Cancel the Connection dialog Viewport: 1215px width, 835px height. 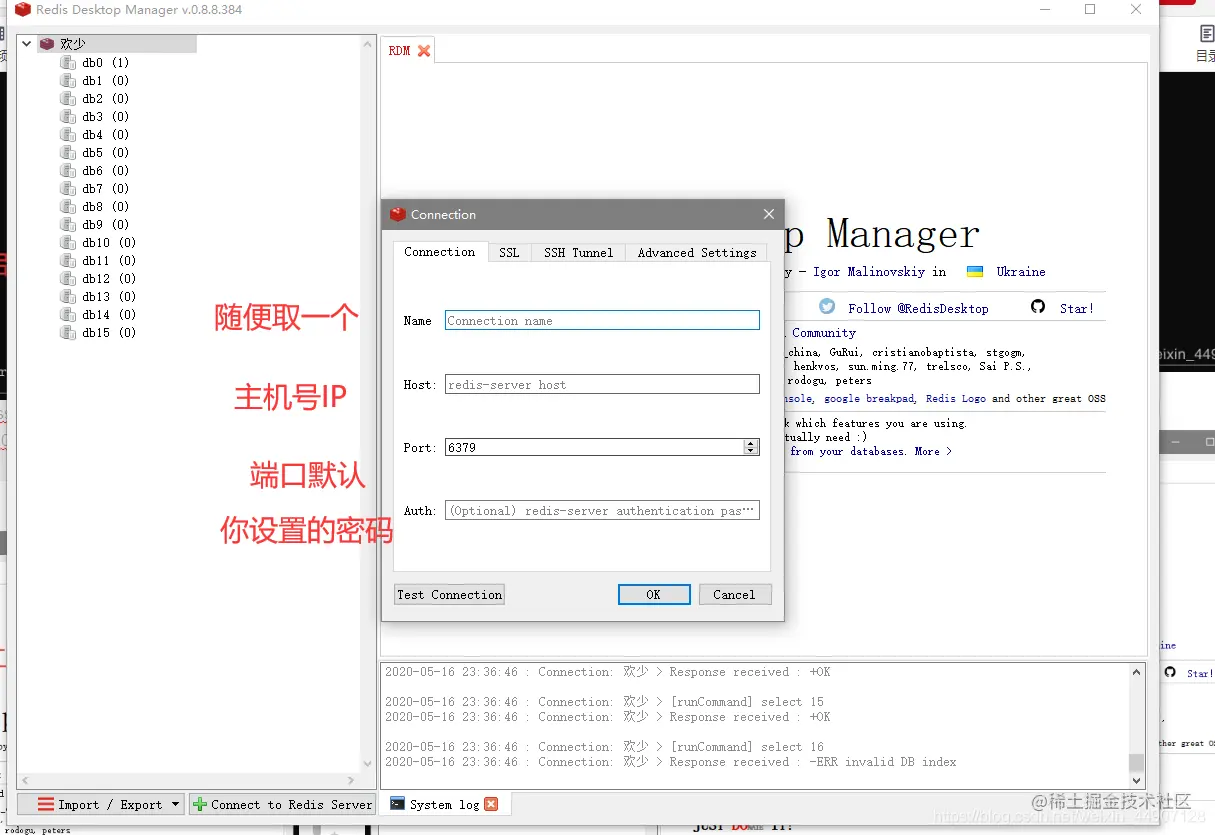tap(735, 595)
